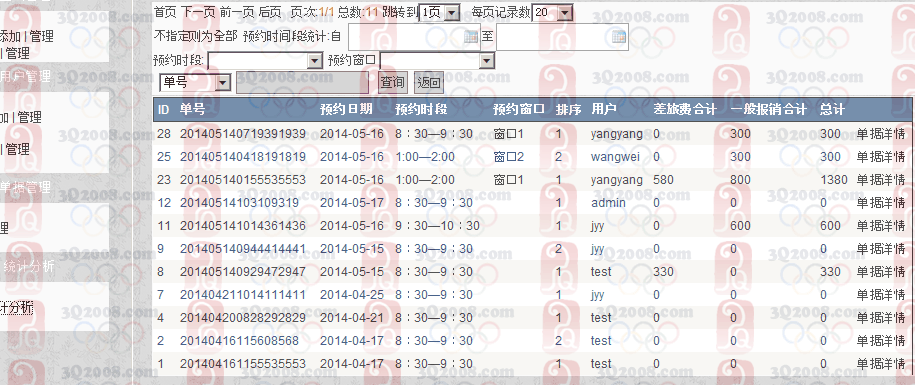Click the 用户 column header
The height and width of the screenshot is (385, 915).
(x=603, y=109)
